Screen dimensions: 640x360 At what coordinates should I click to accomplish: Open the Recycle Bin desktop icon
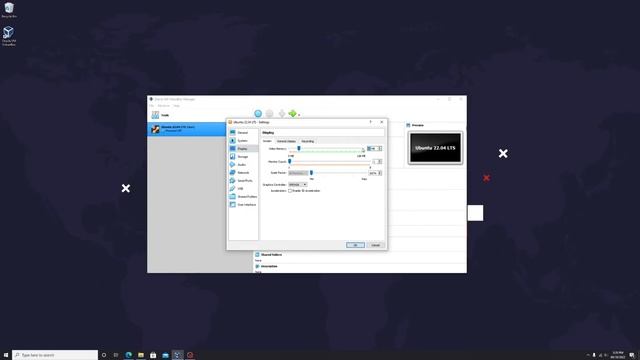9,10
